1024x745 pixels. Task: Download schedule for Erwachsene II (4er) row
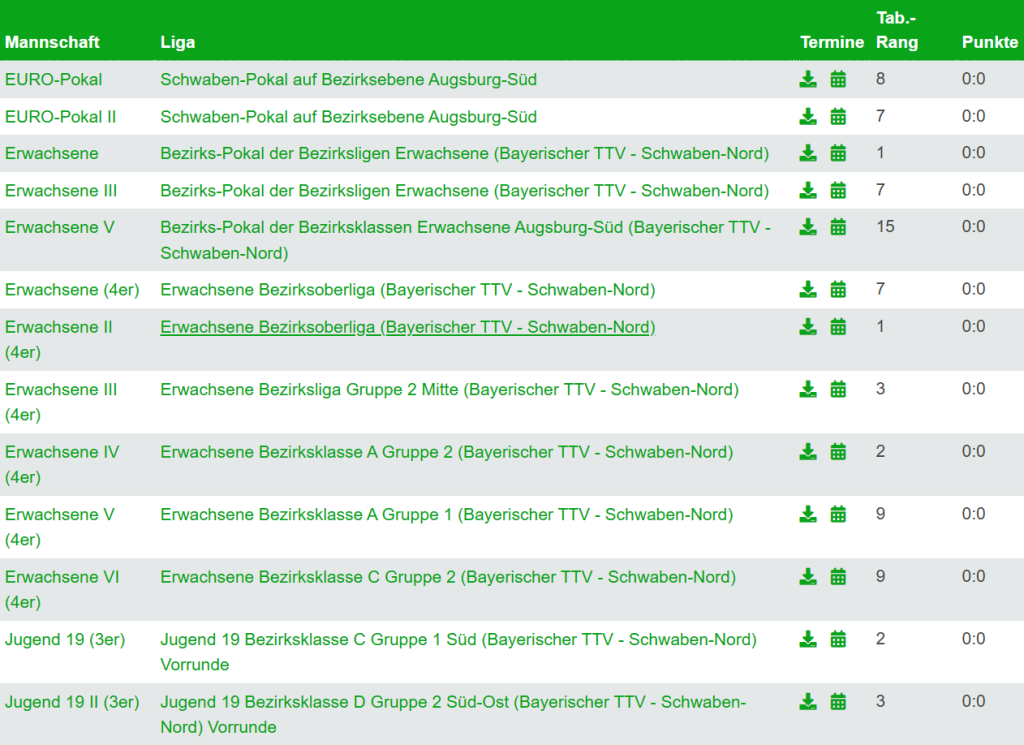pyautogui.click(x=808, y=326)
